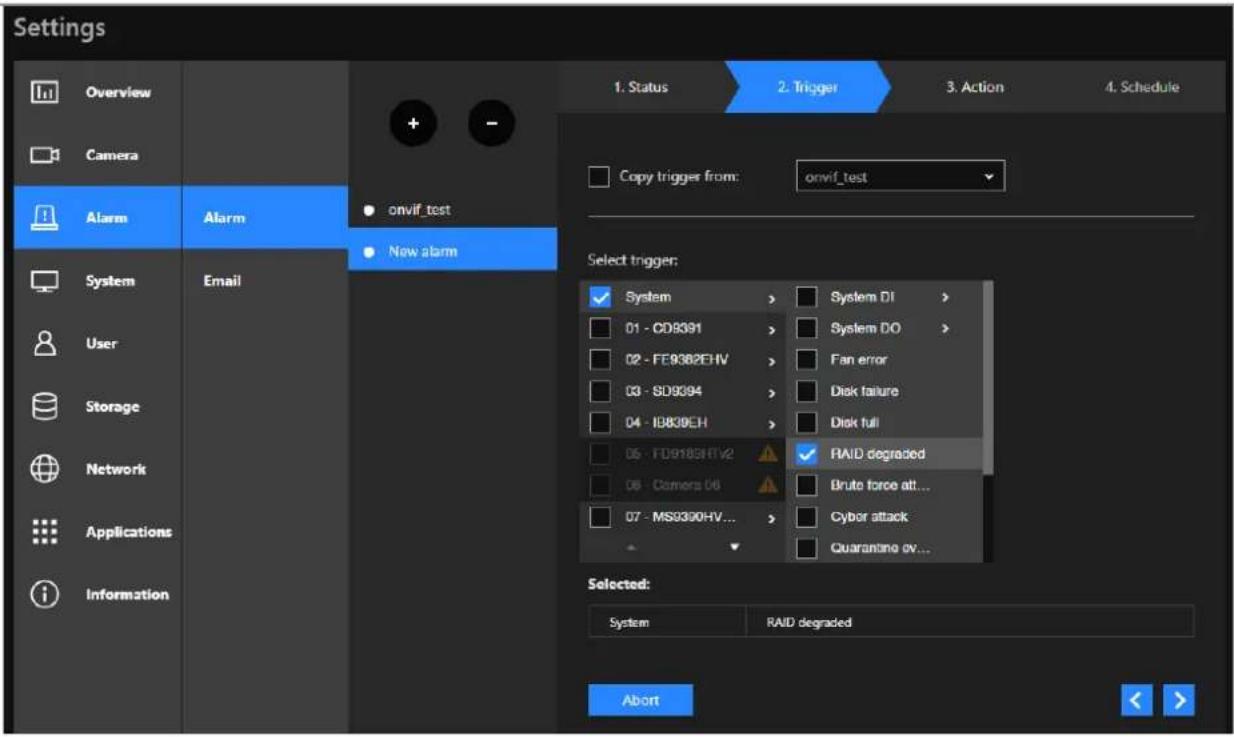Open the Alarm submenu item
This screenshot has height=737, width=1234.
(x=265, y=217)
